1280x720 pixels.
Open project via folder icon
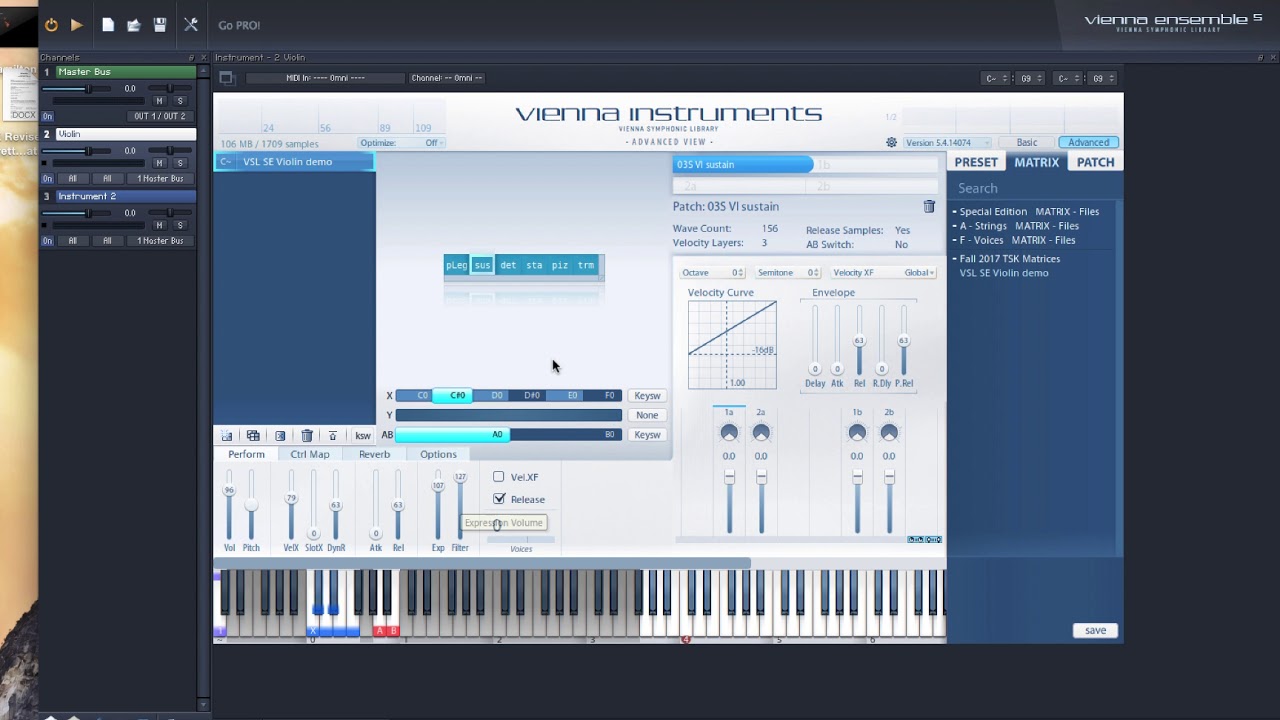click(133, 25)
